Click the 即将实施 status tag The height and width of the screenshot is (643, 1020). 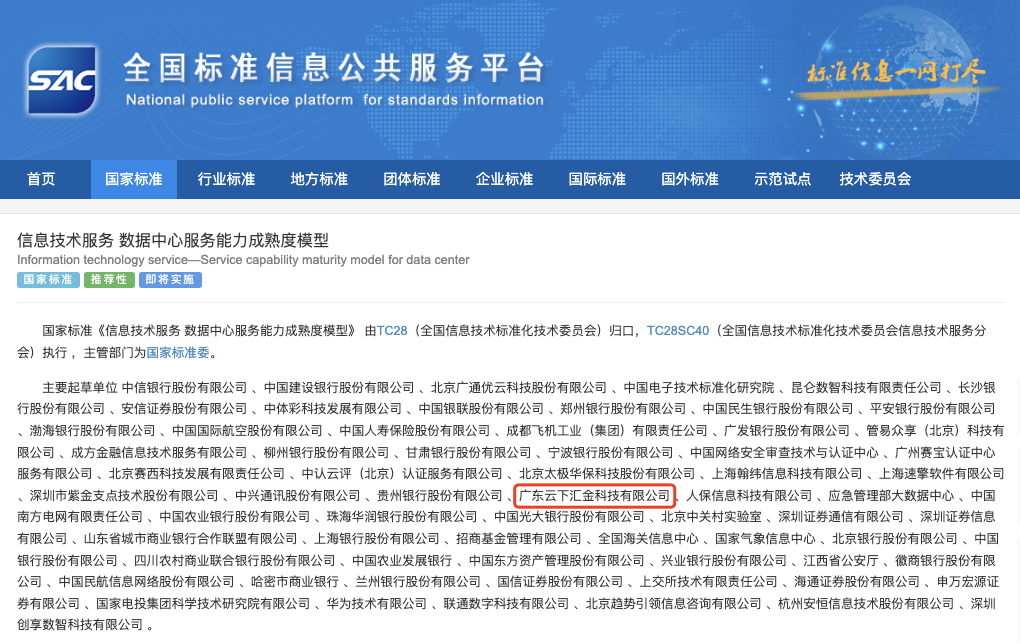(170, 280)
